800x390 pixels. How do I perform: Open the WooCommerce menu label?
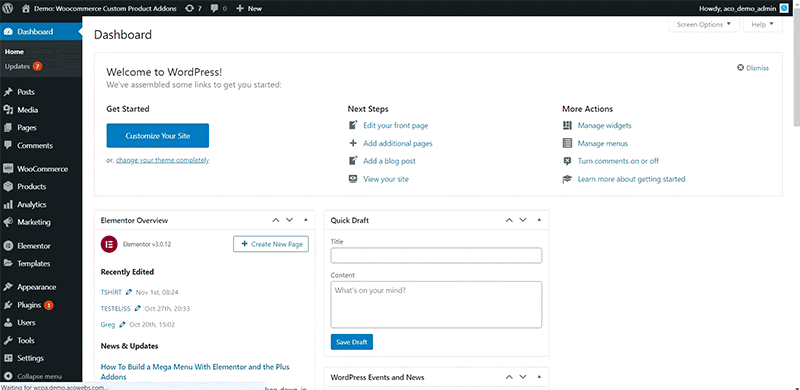point(42,169)
